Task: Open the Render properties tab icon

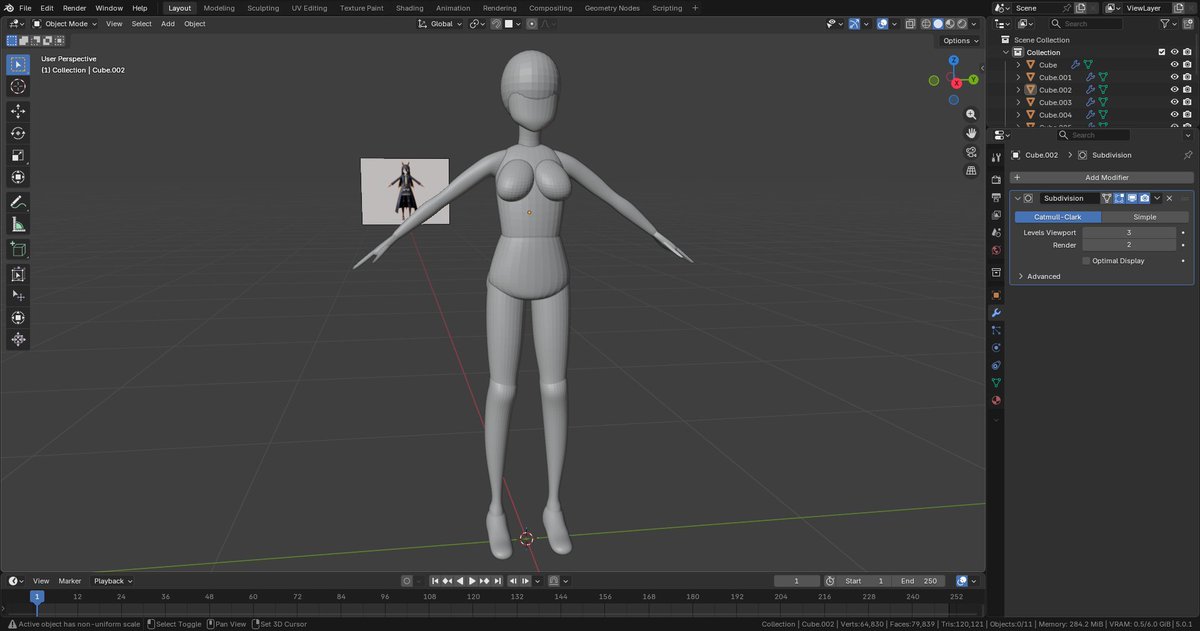Action: (x=996, y=180)
